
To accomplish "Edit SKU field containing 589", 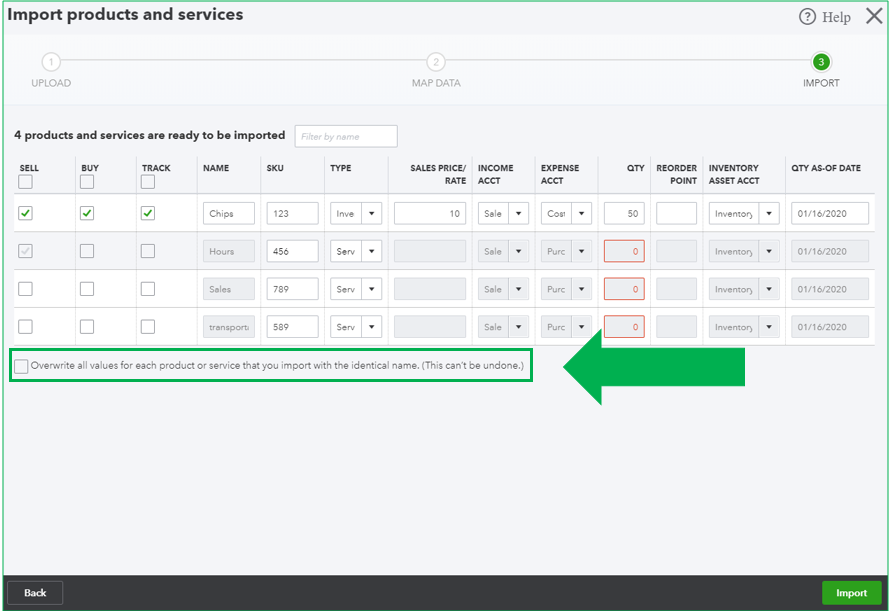I will [292, 327].
